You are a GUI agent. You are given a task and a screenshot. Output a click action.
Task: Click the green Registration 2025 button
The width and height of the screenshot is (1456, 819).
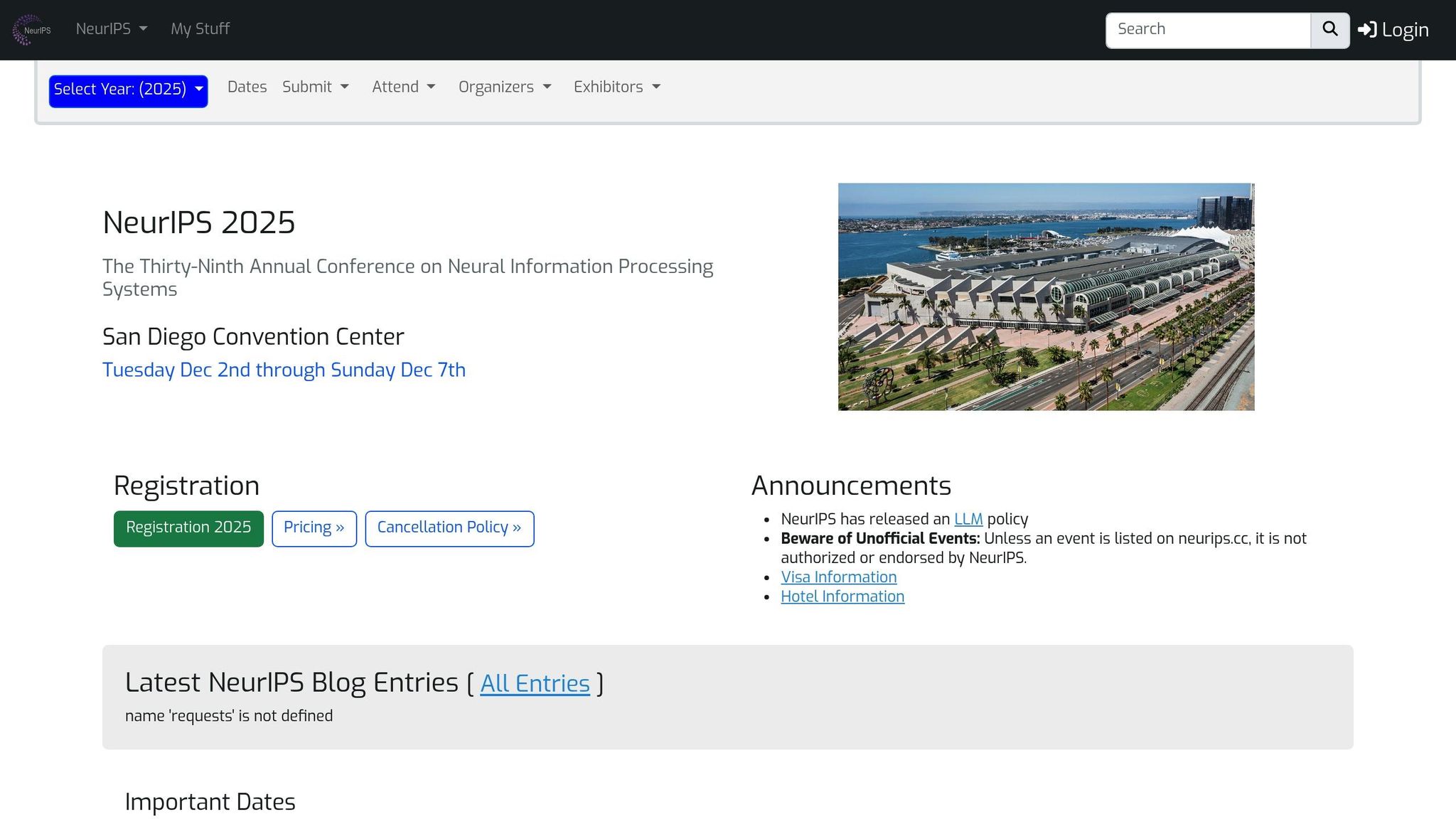[188, 528]
